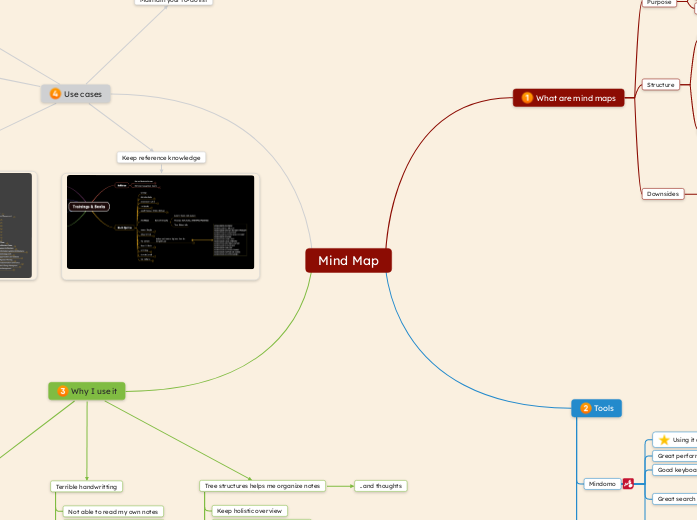Select the Terrible handwriting node
Screen dimensions: 697x520
pyautogui.click(x=86, y=486)
